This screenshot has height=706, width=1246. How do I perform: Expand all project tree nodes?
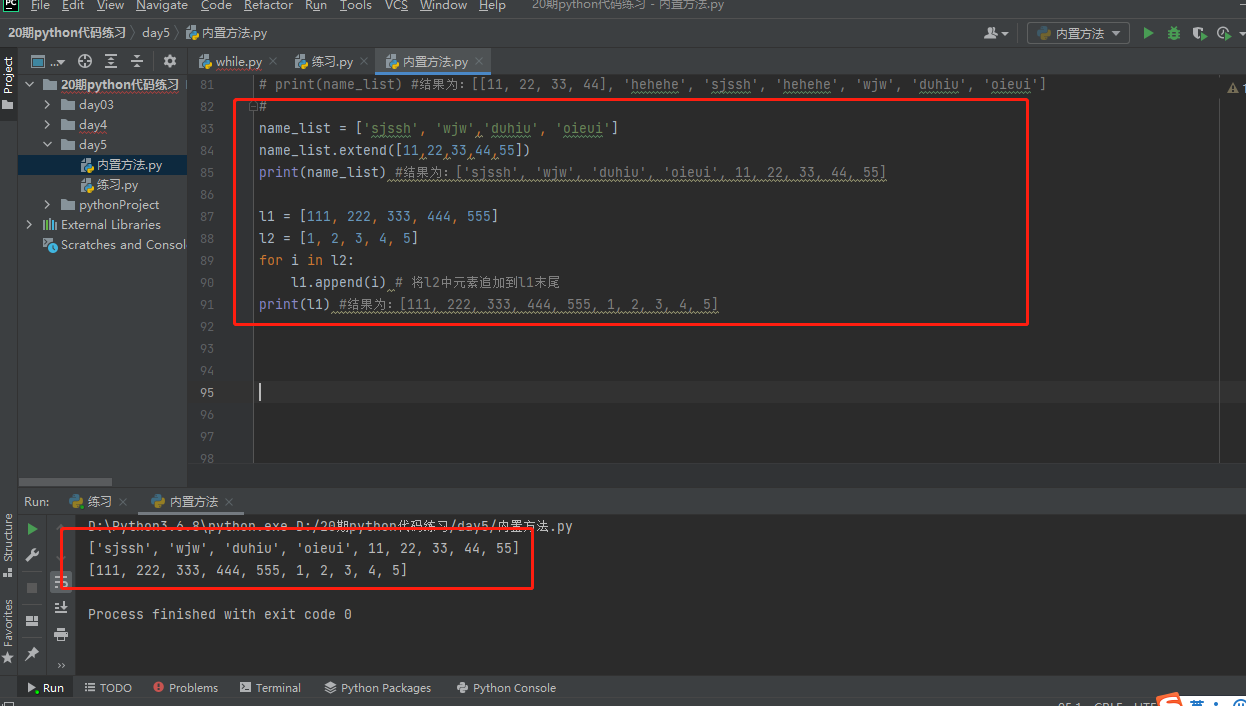point(111,61)
